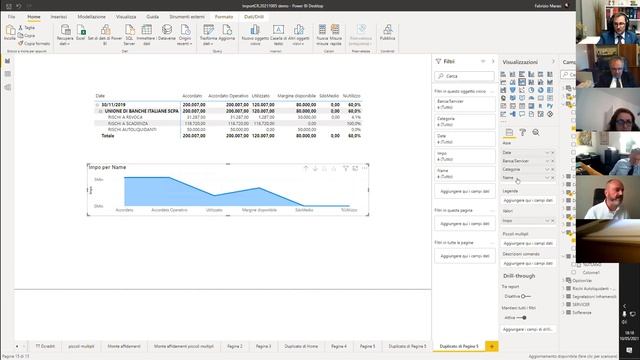Click focus mode icon on chart header
The width and height of the screenshot is (640, 360).
[355, 168]
